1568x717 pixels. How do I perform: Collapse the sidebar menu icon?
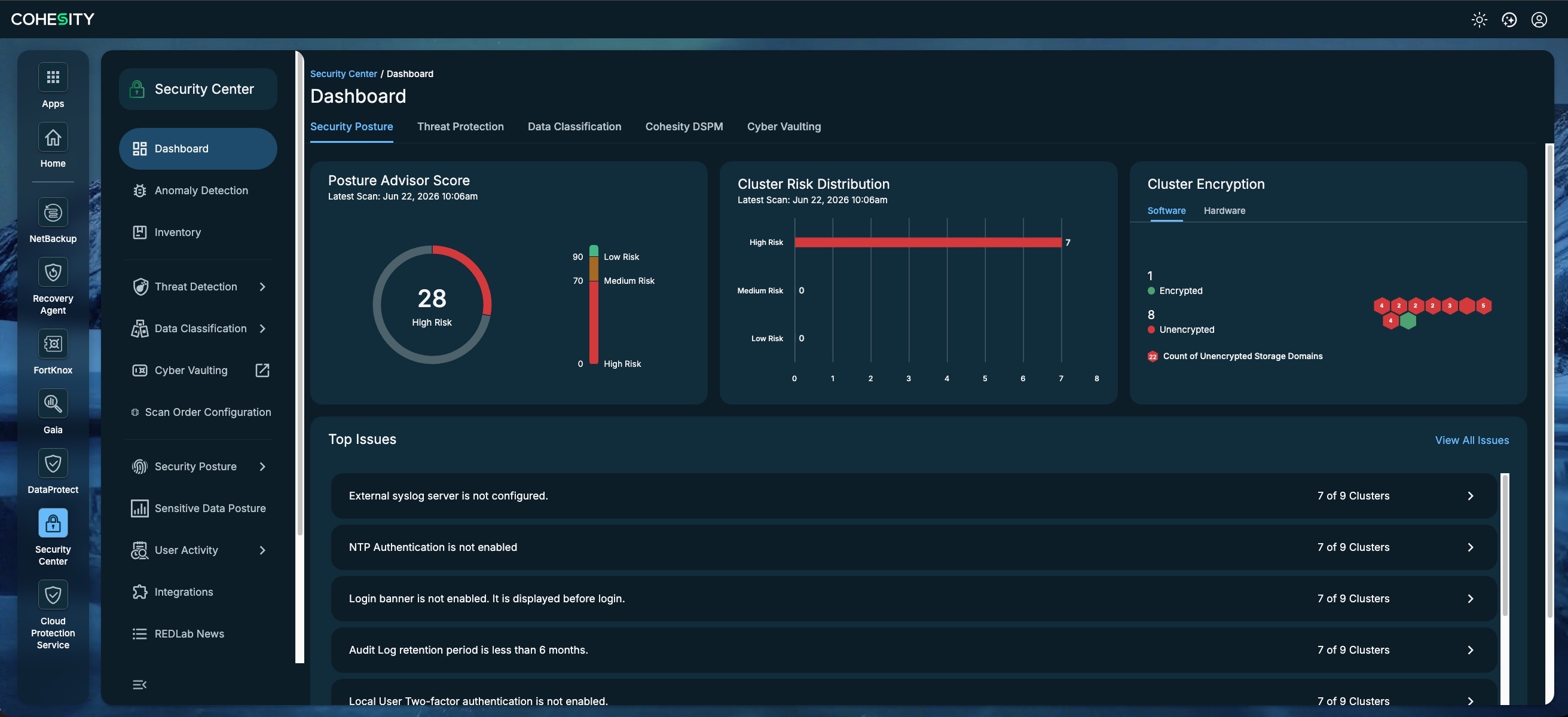tap(139, 685)
